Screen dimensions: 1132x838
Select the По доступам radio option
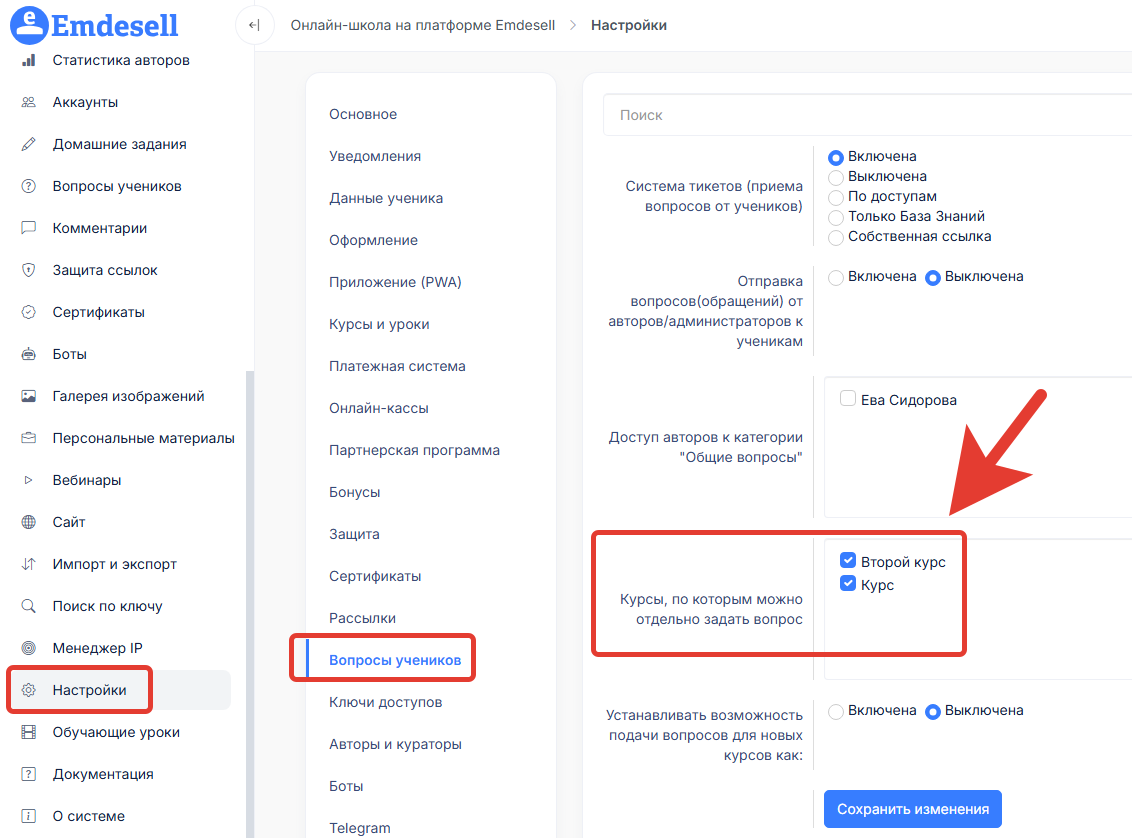[x=836, y=197]
